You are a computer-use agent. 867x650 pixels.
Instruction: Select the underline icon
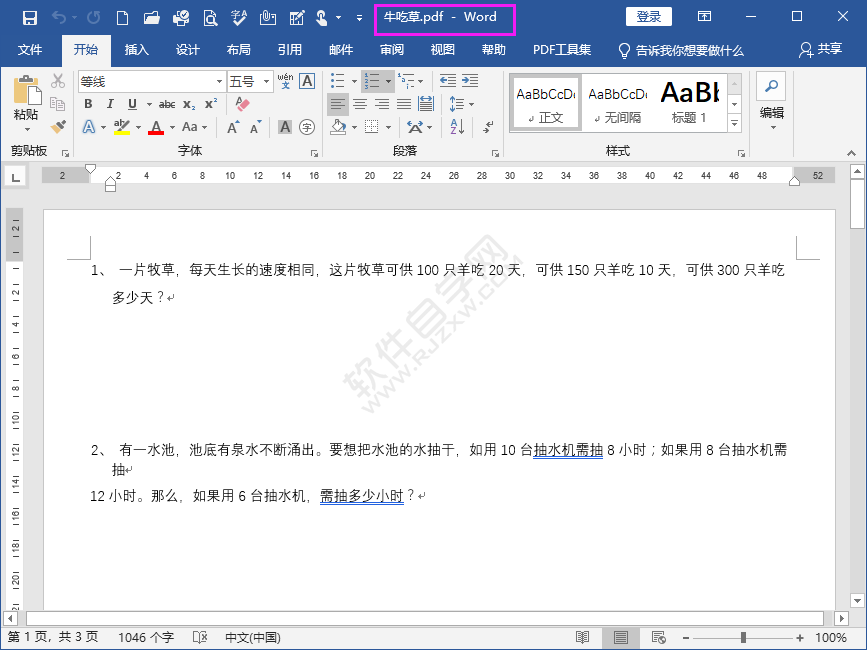[131, 104]
